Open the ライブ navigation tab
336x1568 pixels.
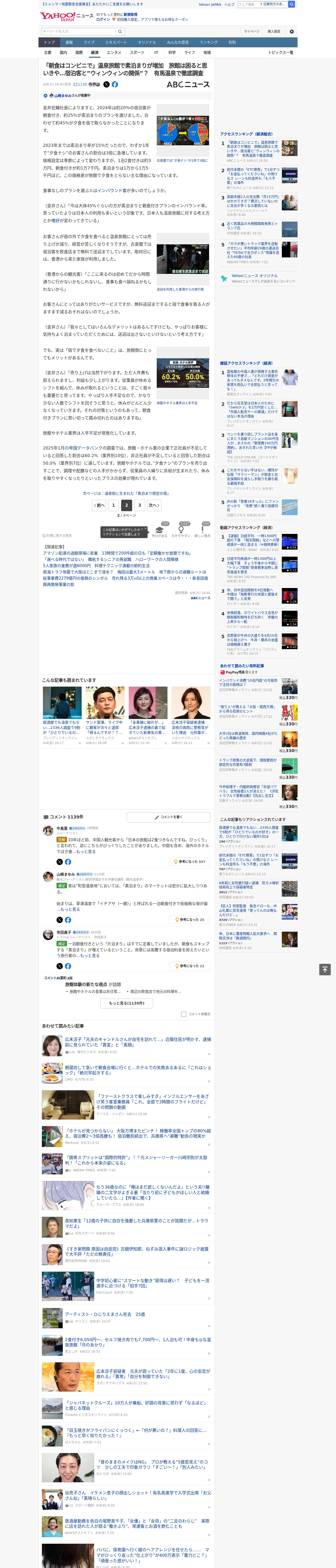point(89,43)
